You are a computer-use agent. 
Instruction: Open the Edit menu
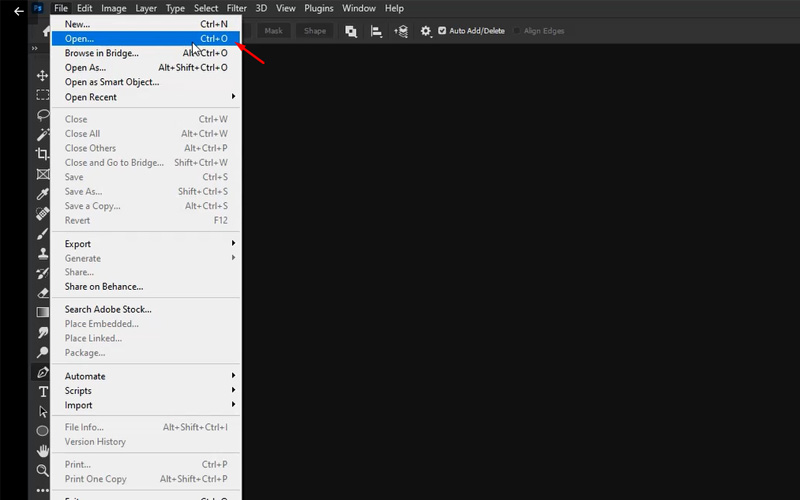pos(84,8)
